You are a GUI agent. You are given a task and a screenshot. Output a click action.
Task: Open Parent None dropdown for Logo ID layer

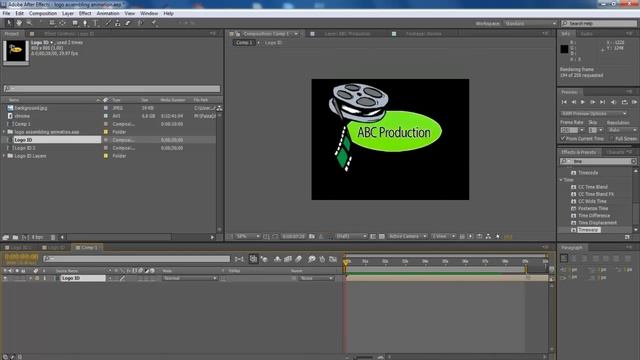[x=317, y=278]
